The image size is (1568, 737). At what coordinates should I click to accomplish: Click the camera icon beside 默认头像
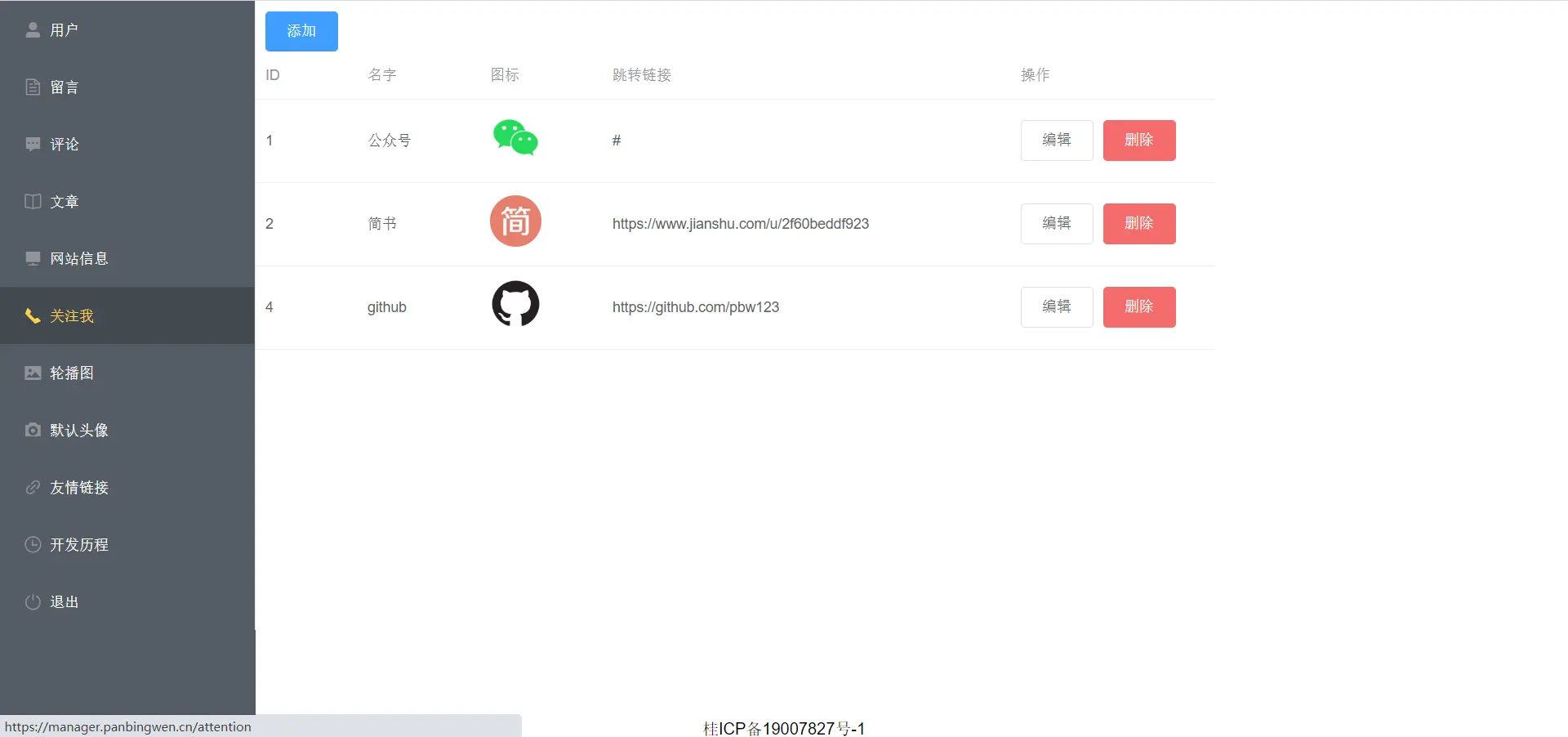pos(33,431)
